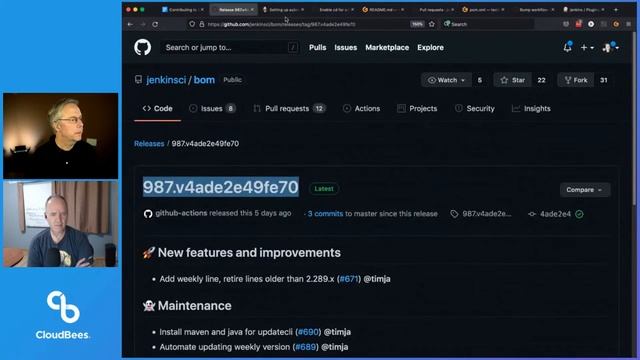
Task: Click the watchers count 5
Action: tap(480, 80)
